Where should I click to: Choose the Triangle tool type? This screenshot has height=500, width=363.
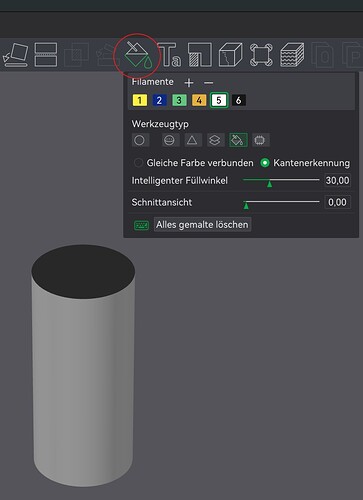click(192, 140)
